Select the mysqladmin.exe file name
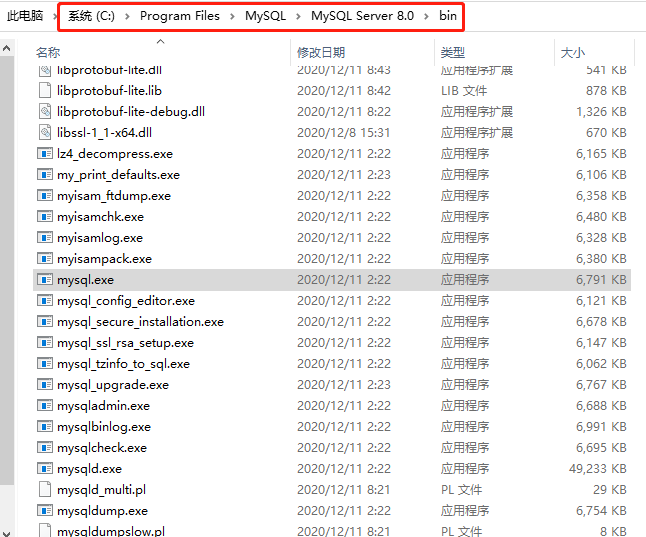 click(x=103, y=406)
